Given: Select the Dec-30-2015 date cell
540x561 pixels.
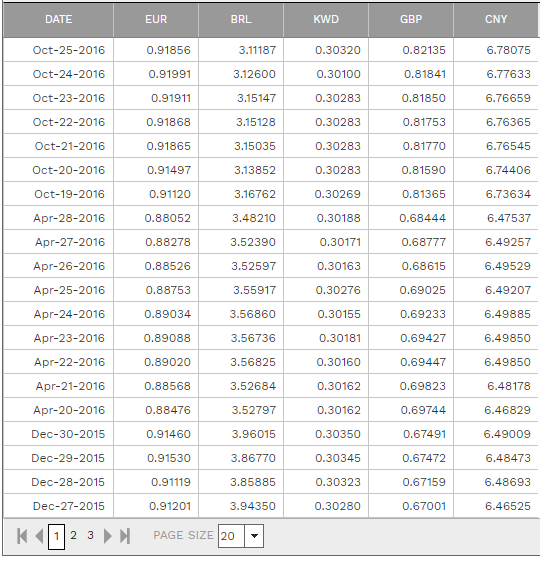Looking at the screenshot, I should pos(58,433).
